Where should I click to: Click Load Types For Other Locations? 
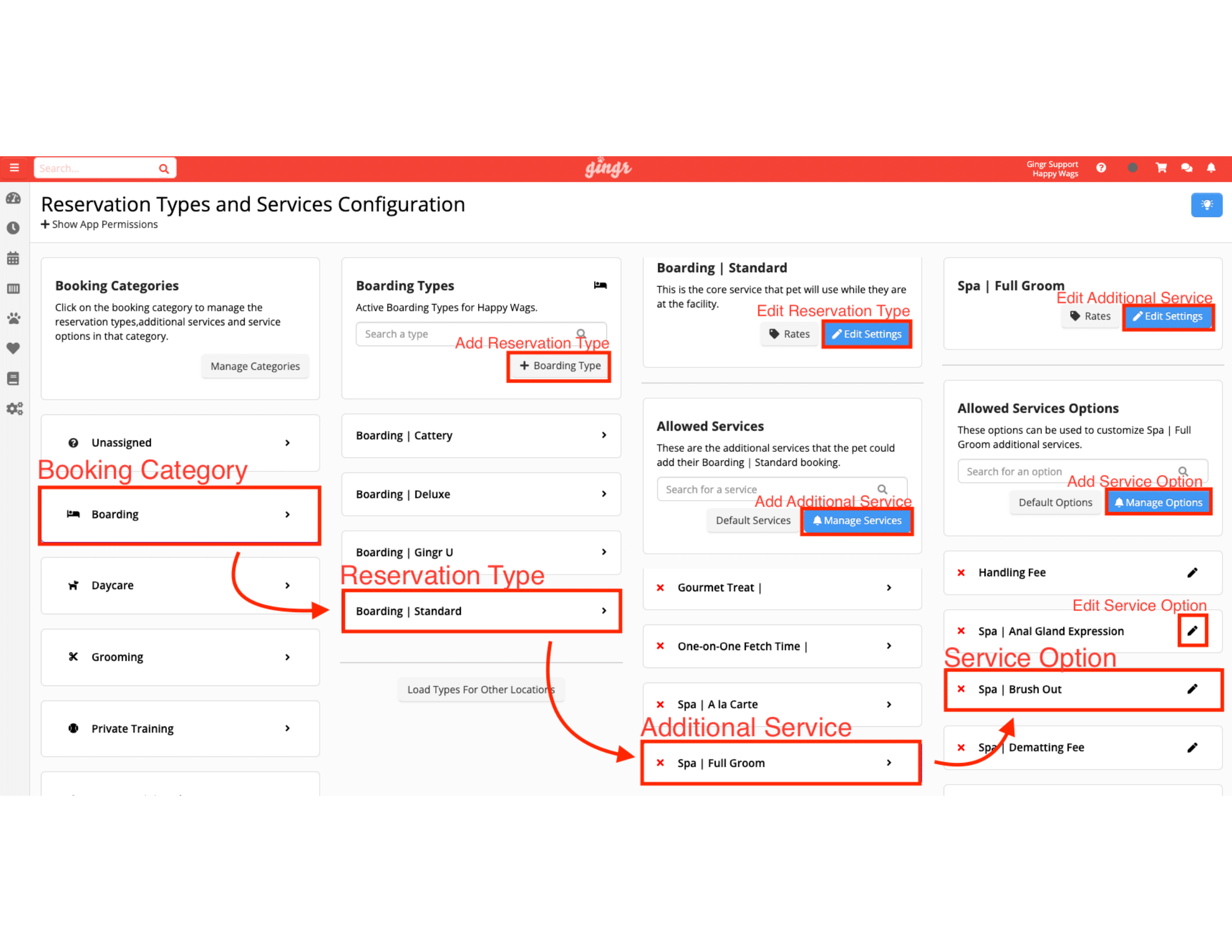pyautogui.click(x=480, y=689)
